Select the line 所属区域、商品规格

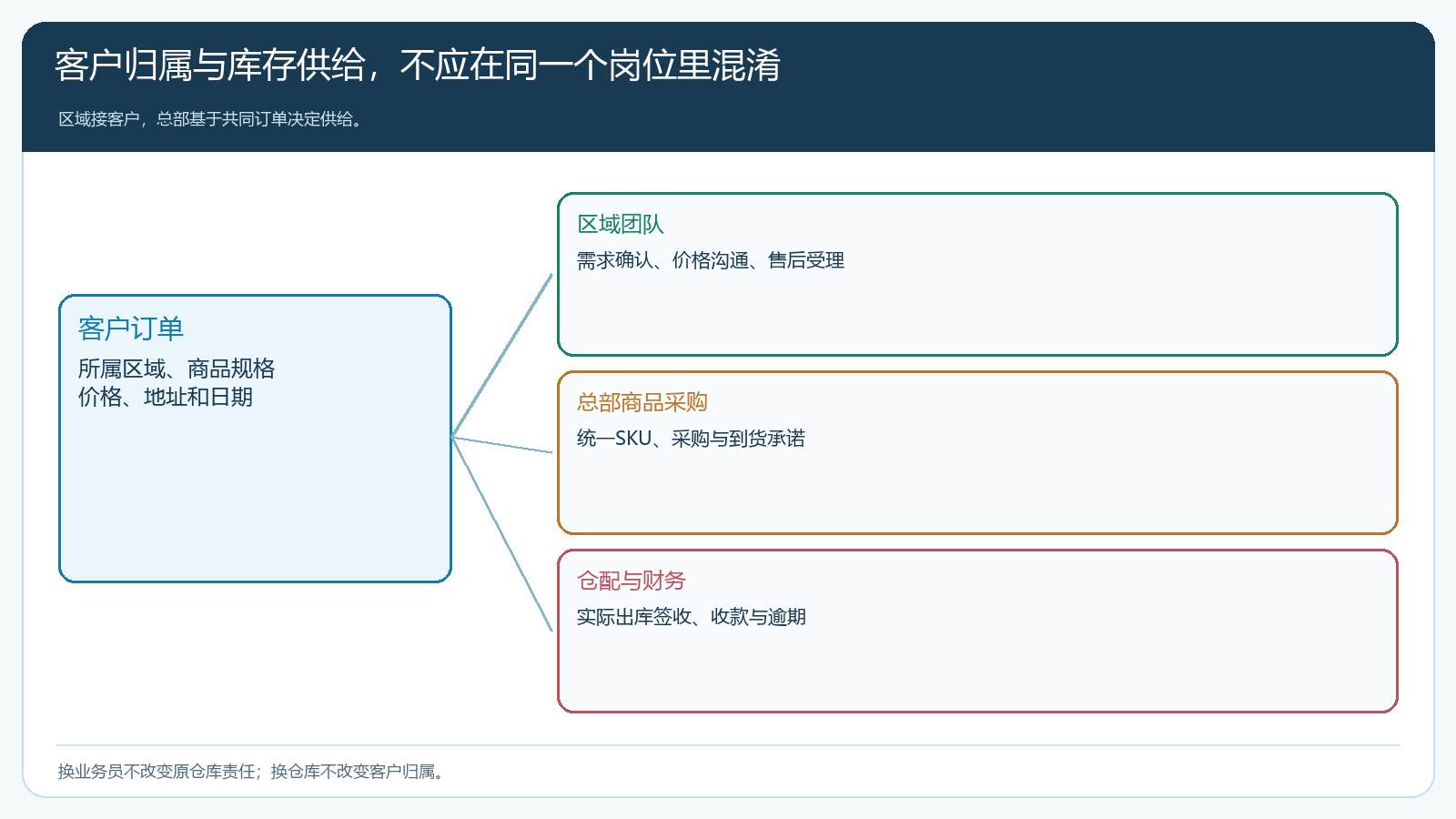pyautogui.click(x=177, y=369)
